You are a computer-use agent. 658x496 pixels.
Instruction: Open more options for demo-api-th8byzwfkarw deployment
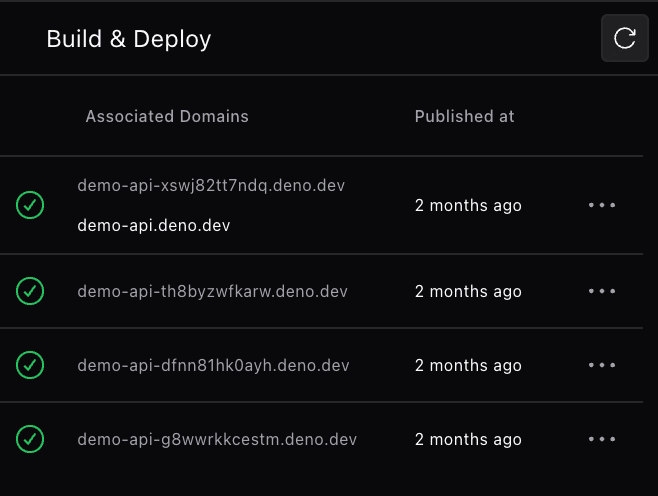pos(602,291)
